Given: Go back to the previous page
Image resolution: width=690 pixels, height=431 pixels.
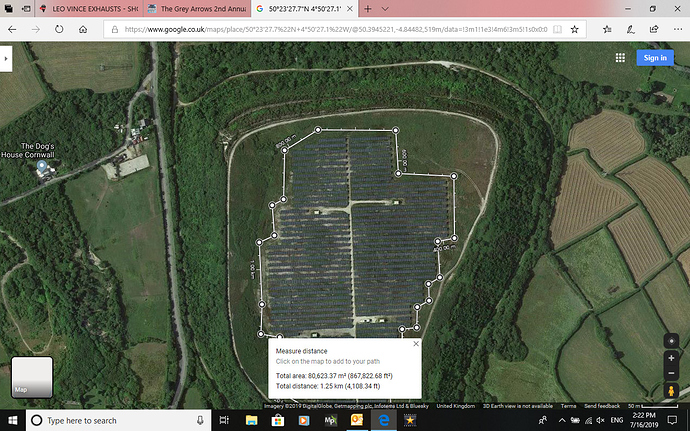Looking at the screenshot, I should 12,29.
